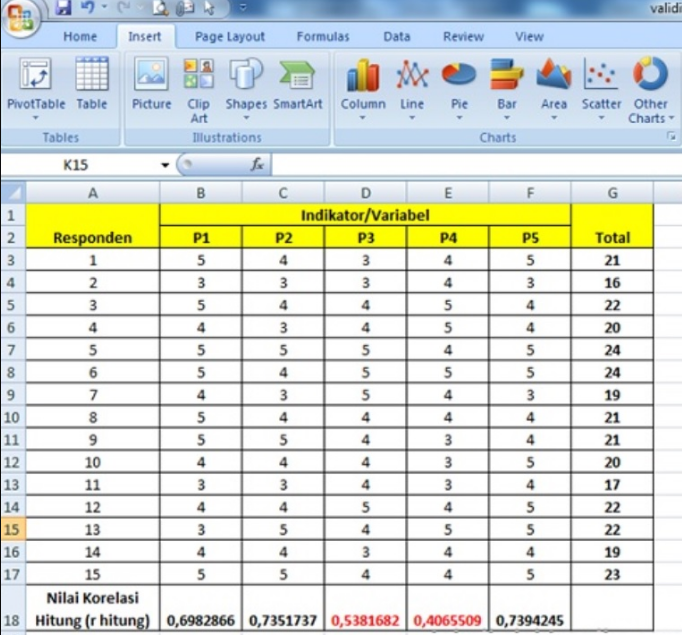Click the Total header cell
682x635 pixels.
click(x=612, y=227)
